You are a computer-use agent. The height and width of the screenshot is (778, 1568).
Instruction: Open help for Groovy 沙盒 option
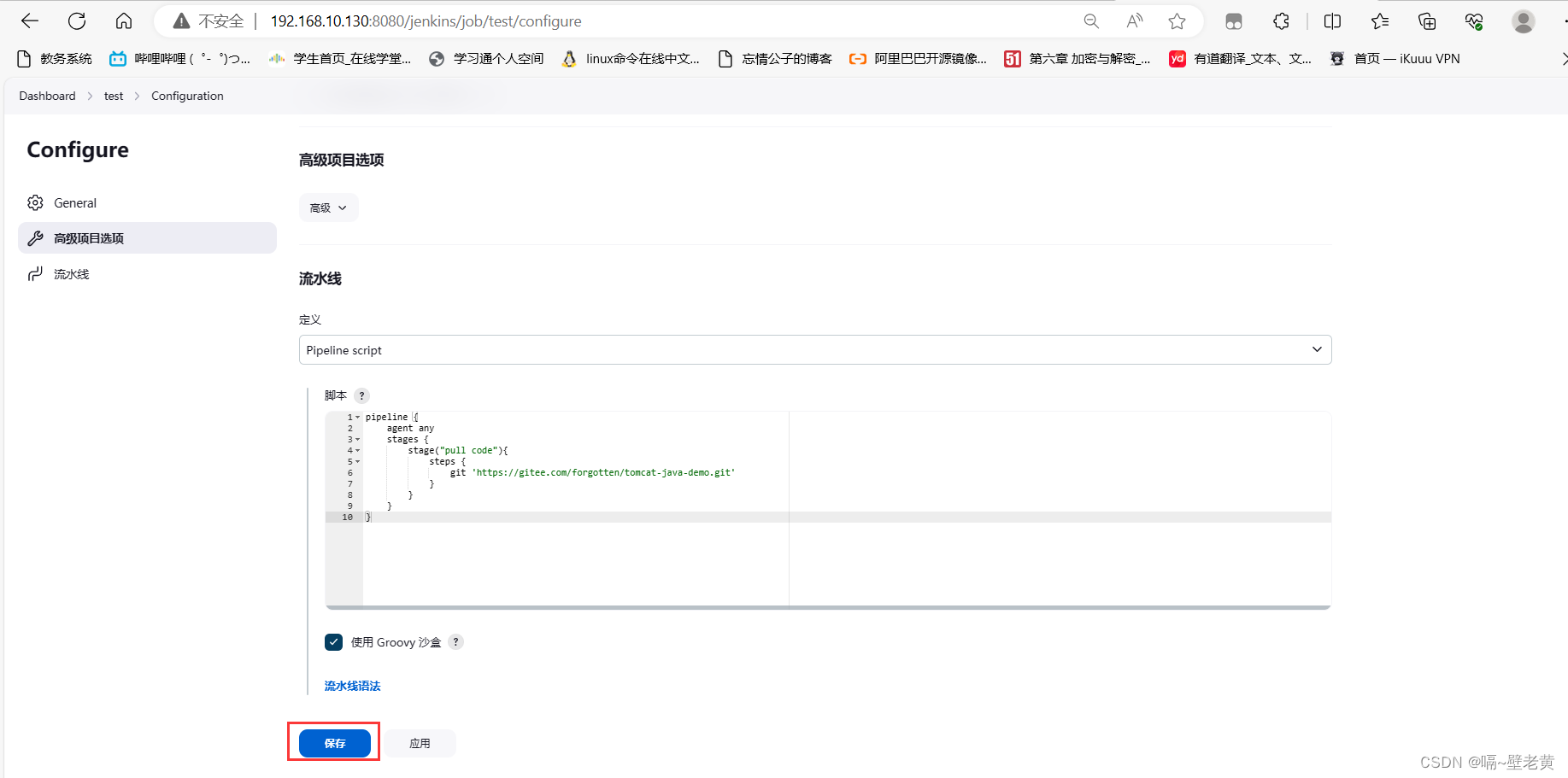[x=455, y=642]
